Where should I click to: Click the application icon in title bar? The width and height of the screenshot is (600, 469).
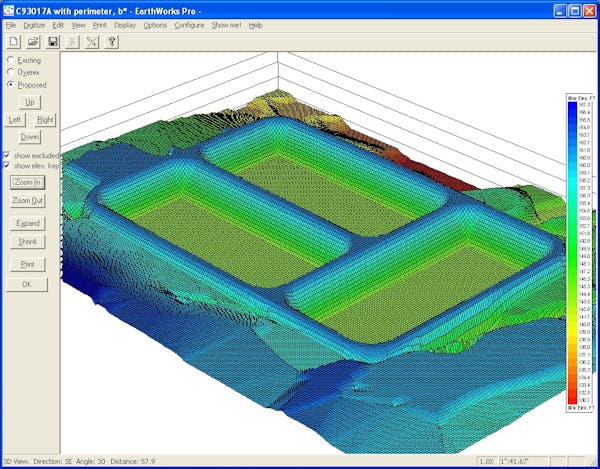pos(8,8)
